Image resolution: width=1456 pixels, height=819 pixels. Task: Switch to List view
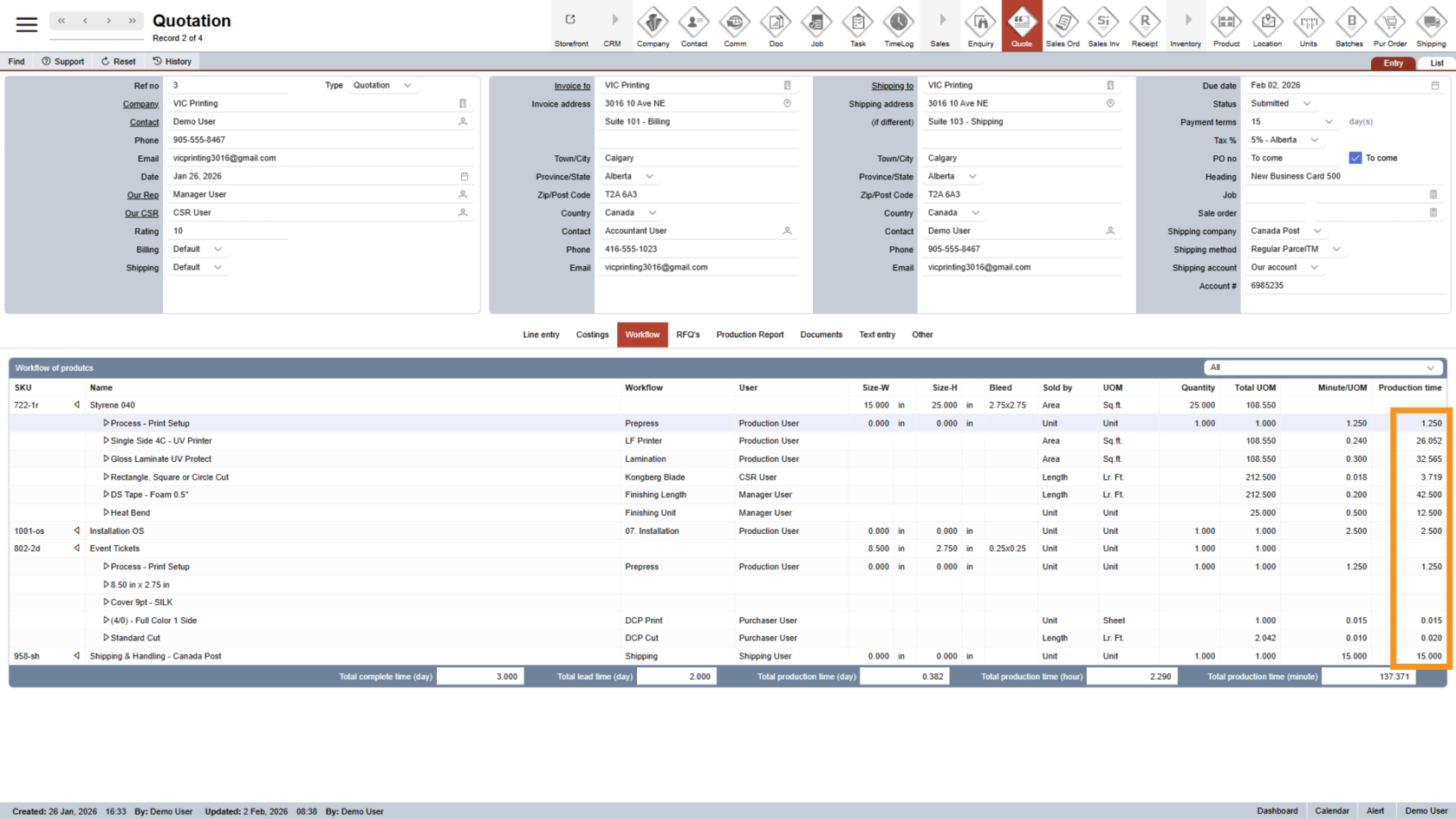(1436, 62)
